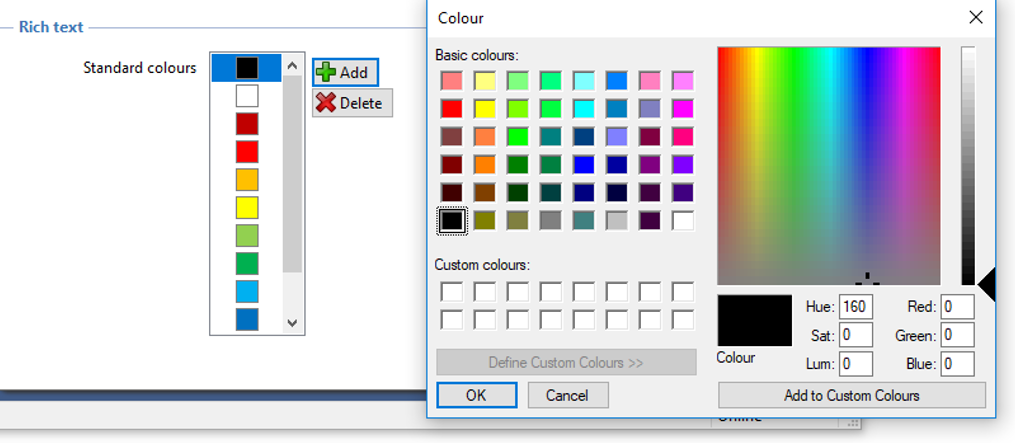Click Add to Custom Colours button
The height and width of the screenshot is (443, 1015).
click(852, 395)
